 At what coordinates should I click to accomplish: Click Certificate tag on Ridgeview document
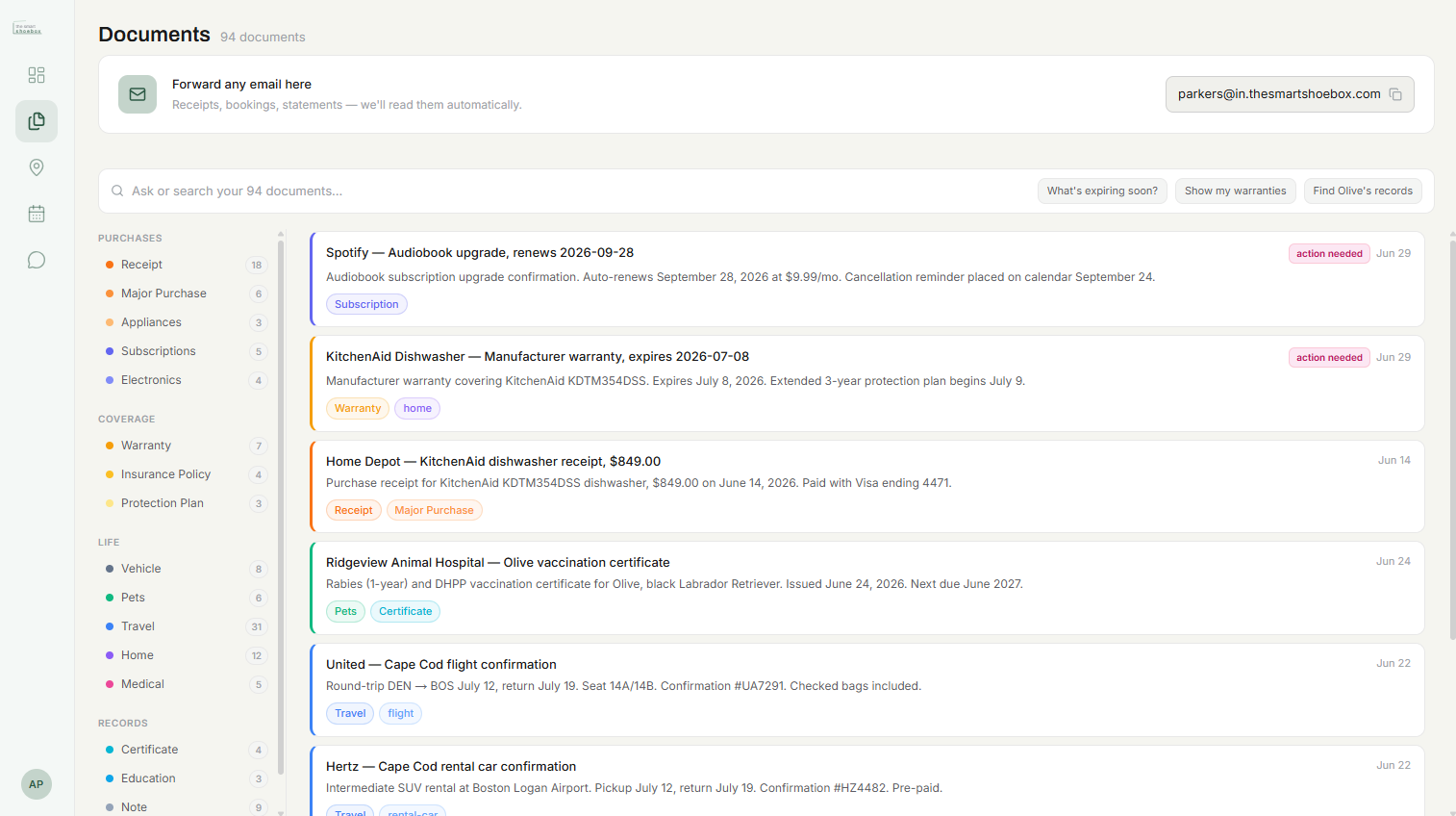[405, 611]
